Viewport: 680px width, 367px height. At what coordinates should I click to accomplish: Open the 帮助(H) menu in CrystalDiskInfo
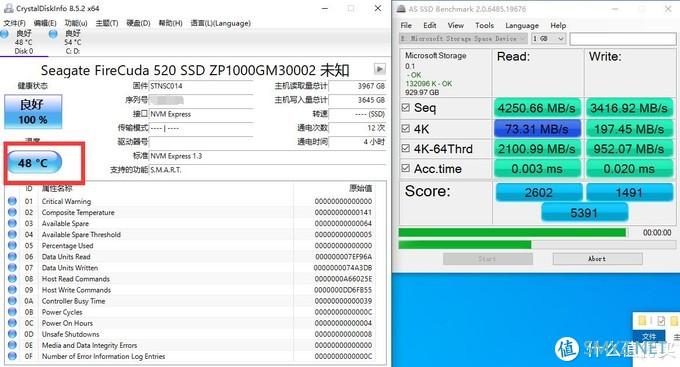(x=170, y=23)
